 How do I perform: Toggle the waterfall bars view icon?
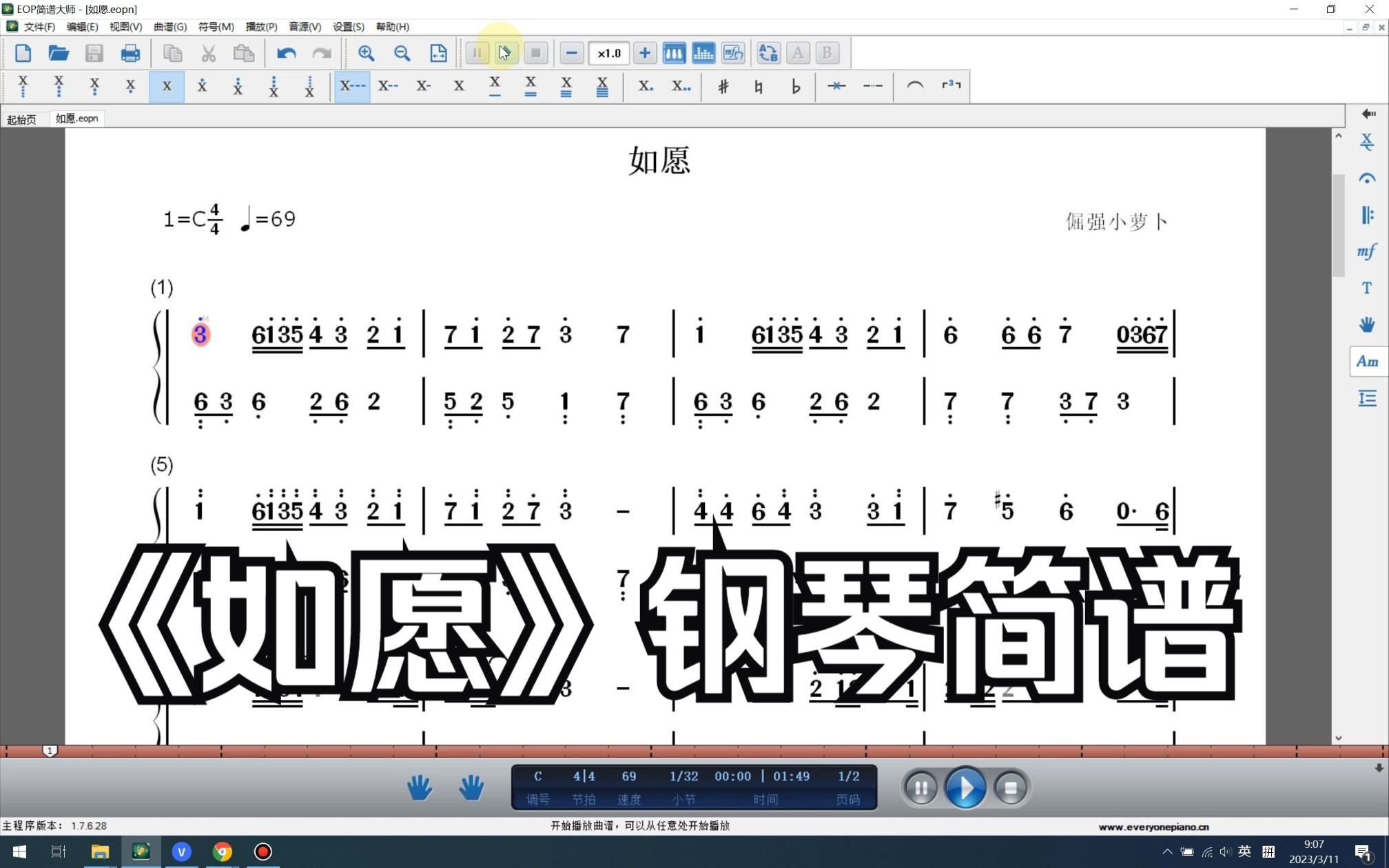pos(703,53)
